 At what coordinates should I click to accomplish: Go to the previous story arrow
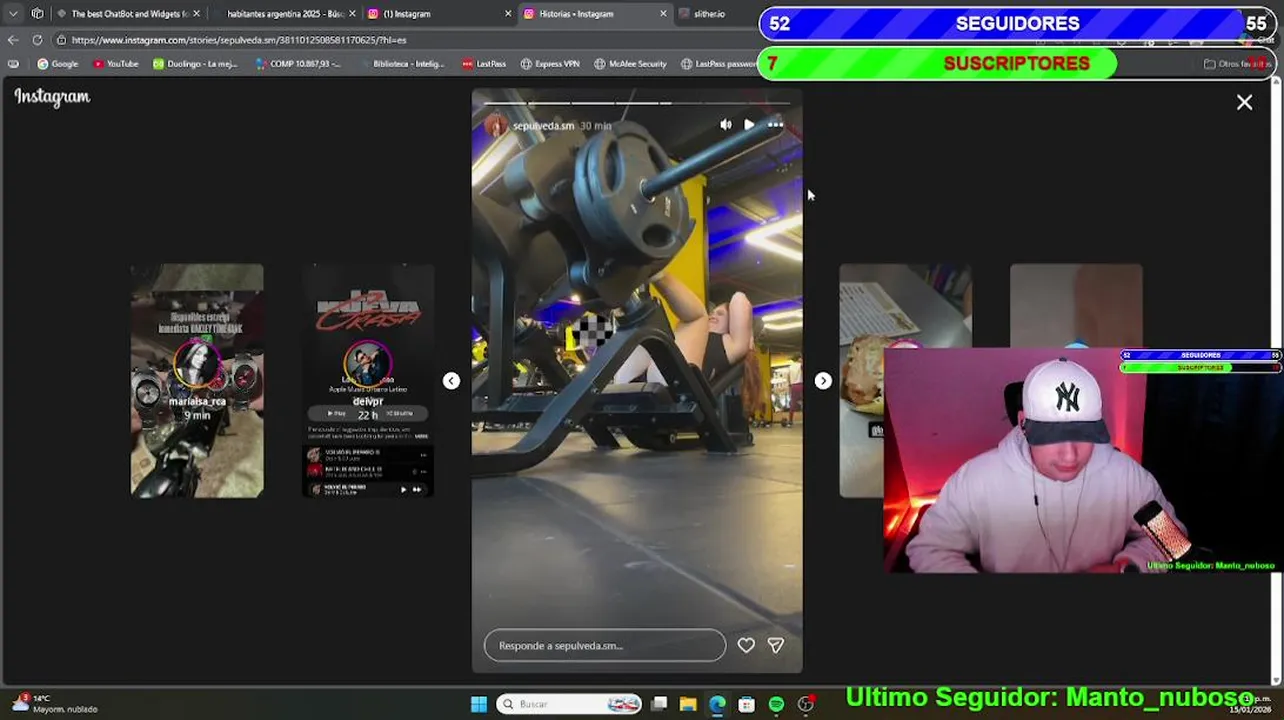[x=451, y=381]
